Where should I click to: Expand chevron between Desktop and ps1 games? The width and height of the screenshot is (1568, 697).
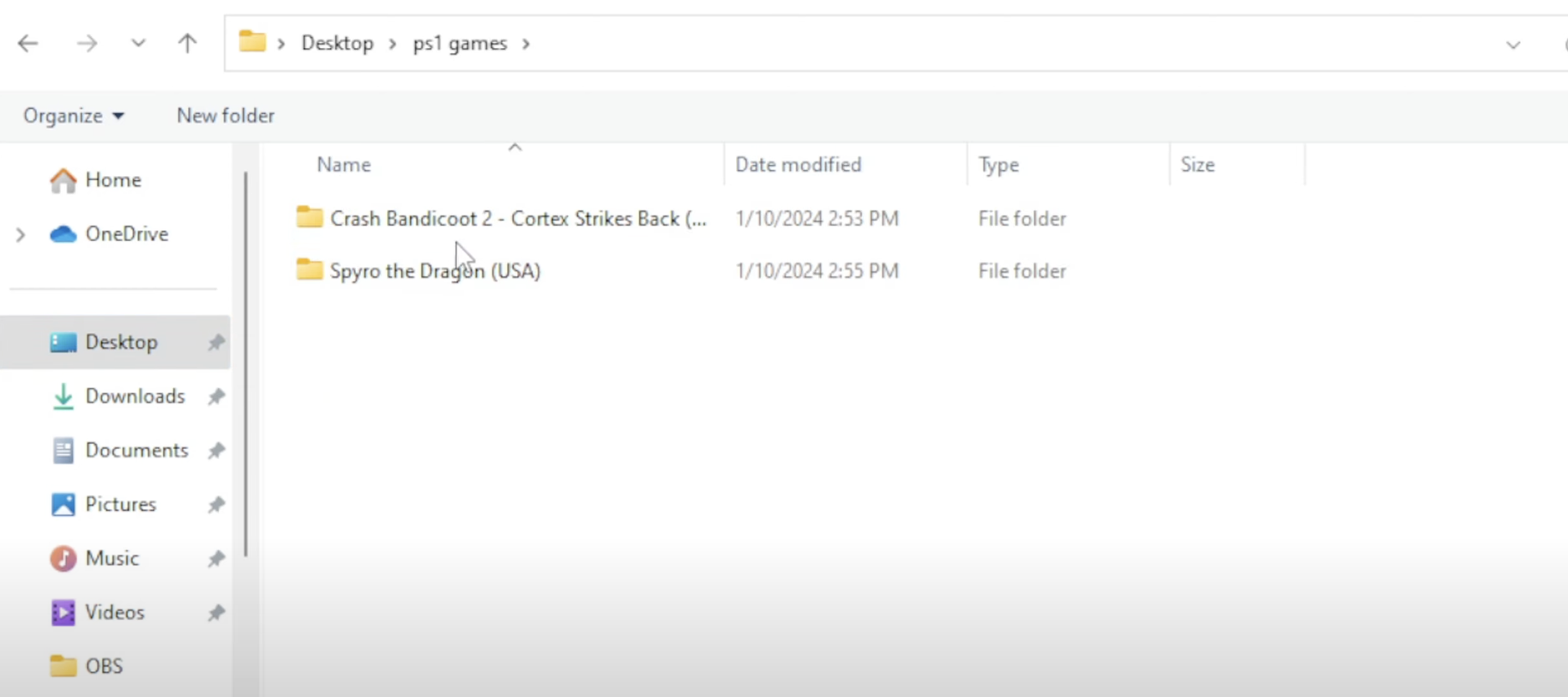[393, 43]
